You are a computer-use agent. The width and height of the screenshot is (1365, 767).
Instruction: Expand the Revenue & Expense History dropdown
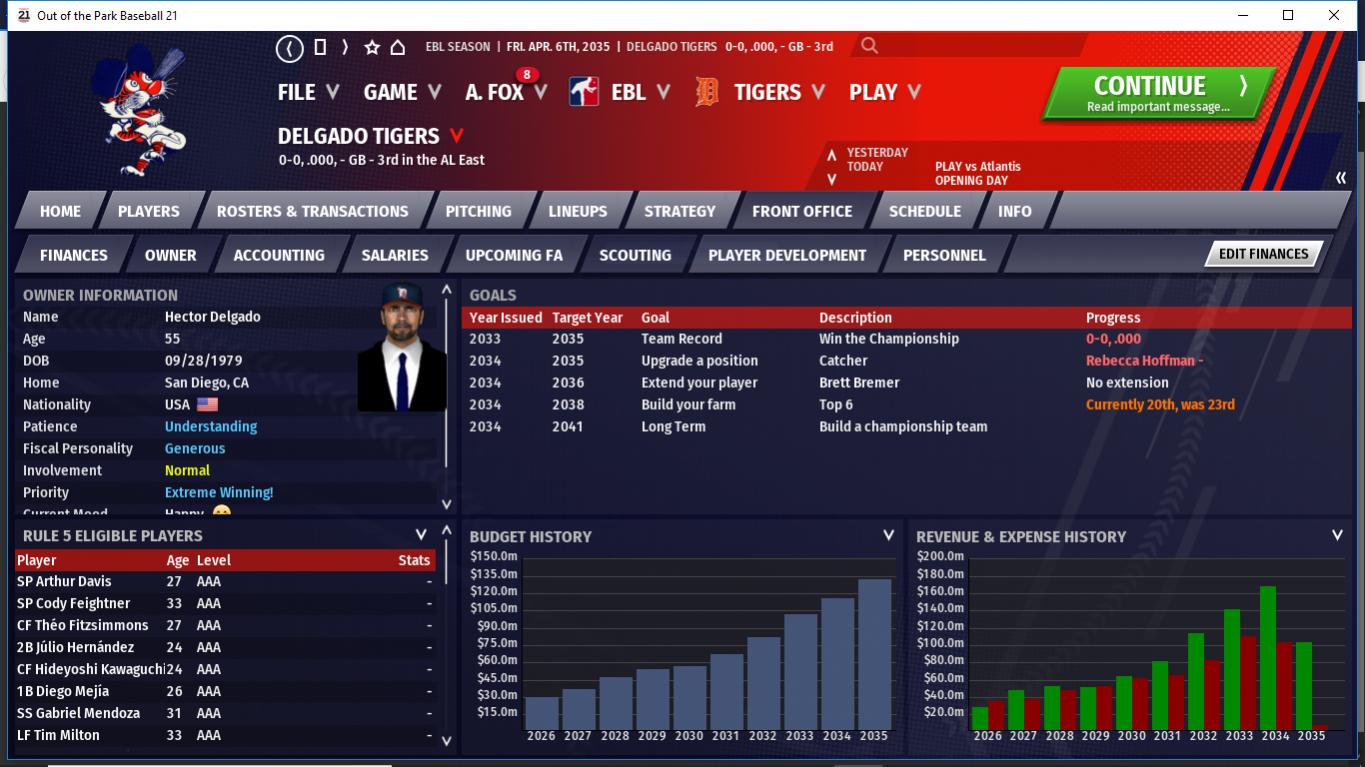(1337, 535)
